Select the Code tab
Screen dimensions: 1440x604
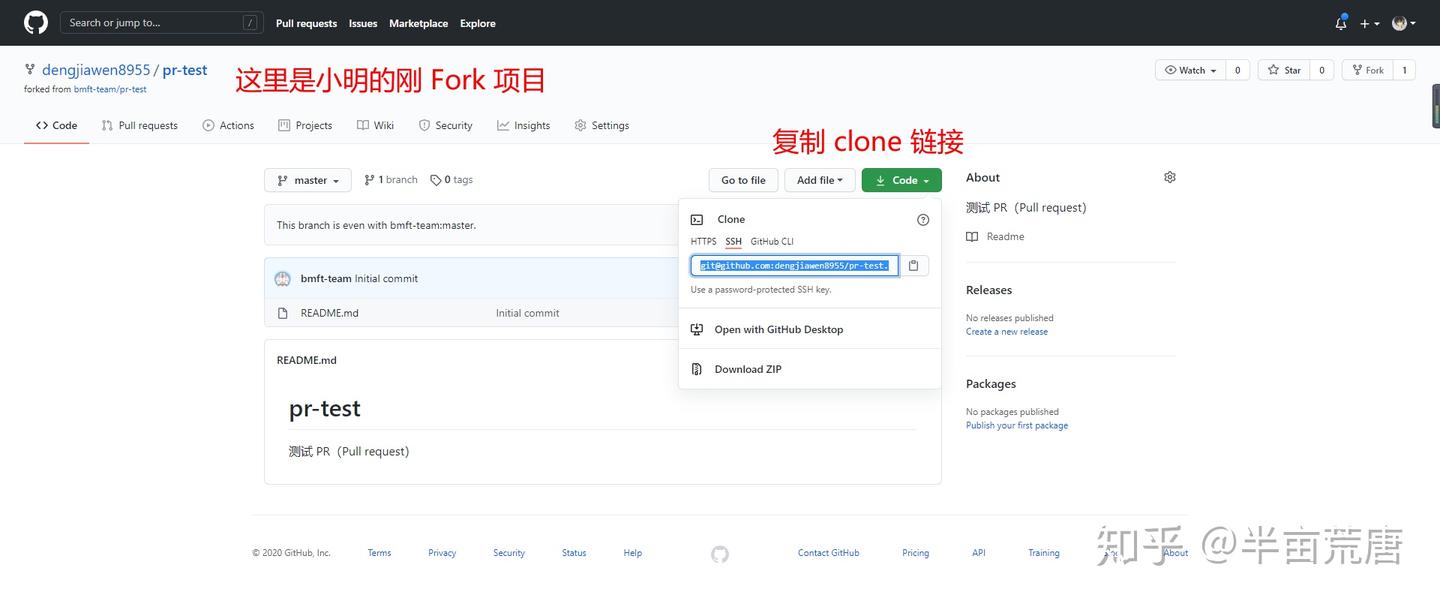[56, 125]
